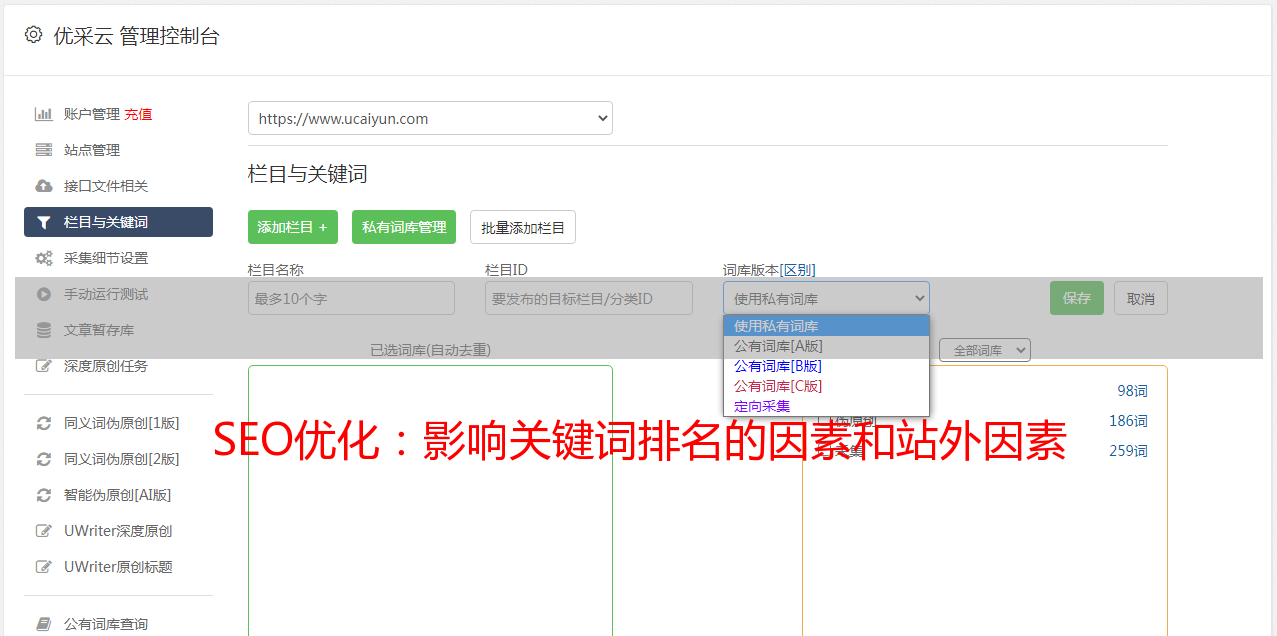Viewport: 1277px width, 636px height.
Task: Focus the 栏目ID input field
Action: click(x=589, y=298)
